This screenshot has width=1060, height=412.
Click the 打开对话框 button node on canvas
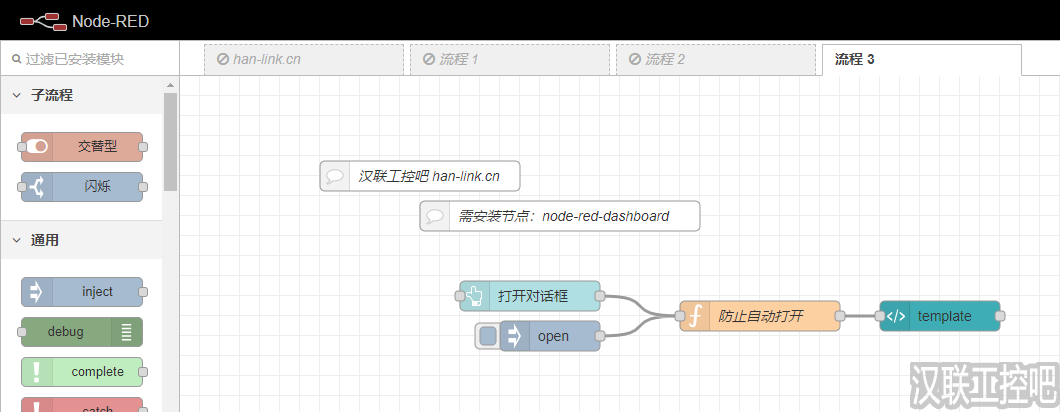pyautogui.click(x=530, y=295)
